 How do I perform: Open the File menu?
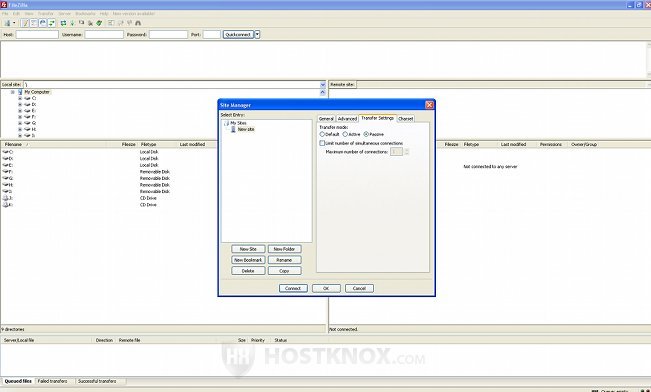click(x=5, y=14)
